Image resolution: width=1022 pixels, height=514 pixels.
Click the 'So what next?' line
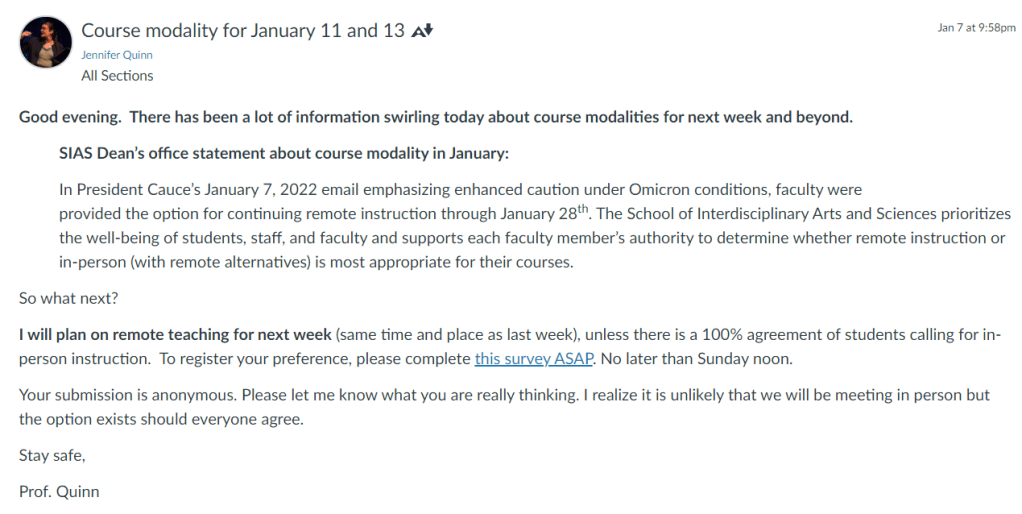coord(68,298)
